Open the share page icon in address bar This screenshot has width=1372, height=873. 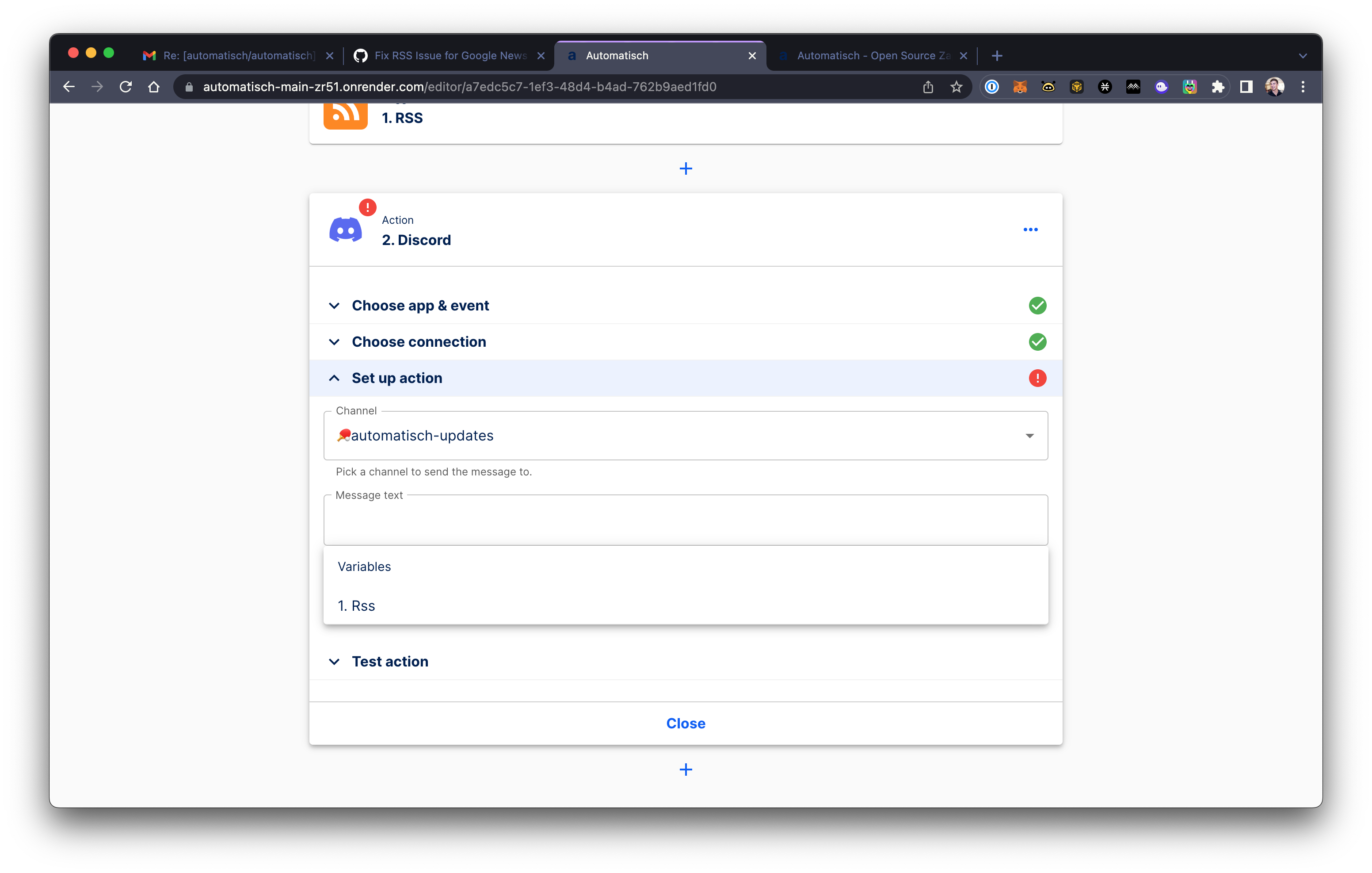[x=928, y=87]
